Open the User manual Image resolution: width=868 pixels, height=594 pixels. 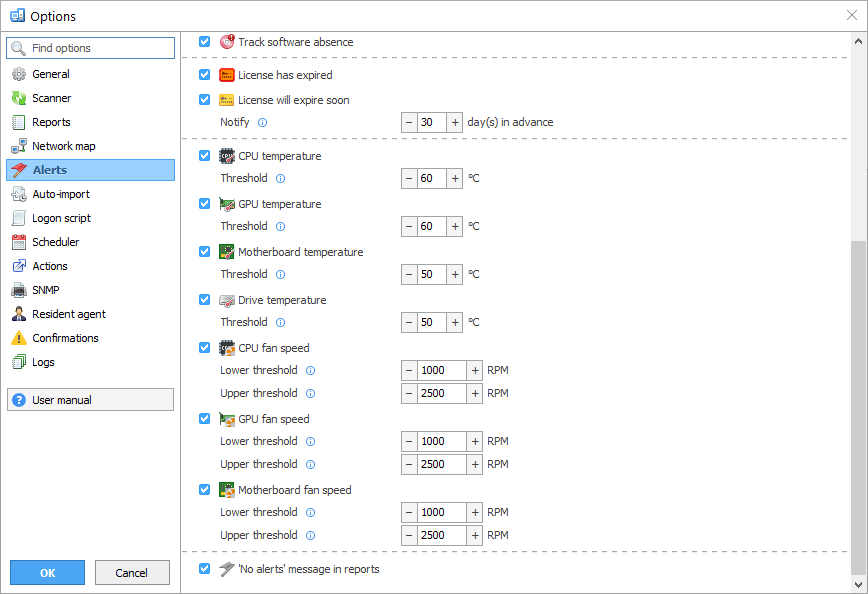(x=90, y=400)
